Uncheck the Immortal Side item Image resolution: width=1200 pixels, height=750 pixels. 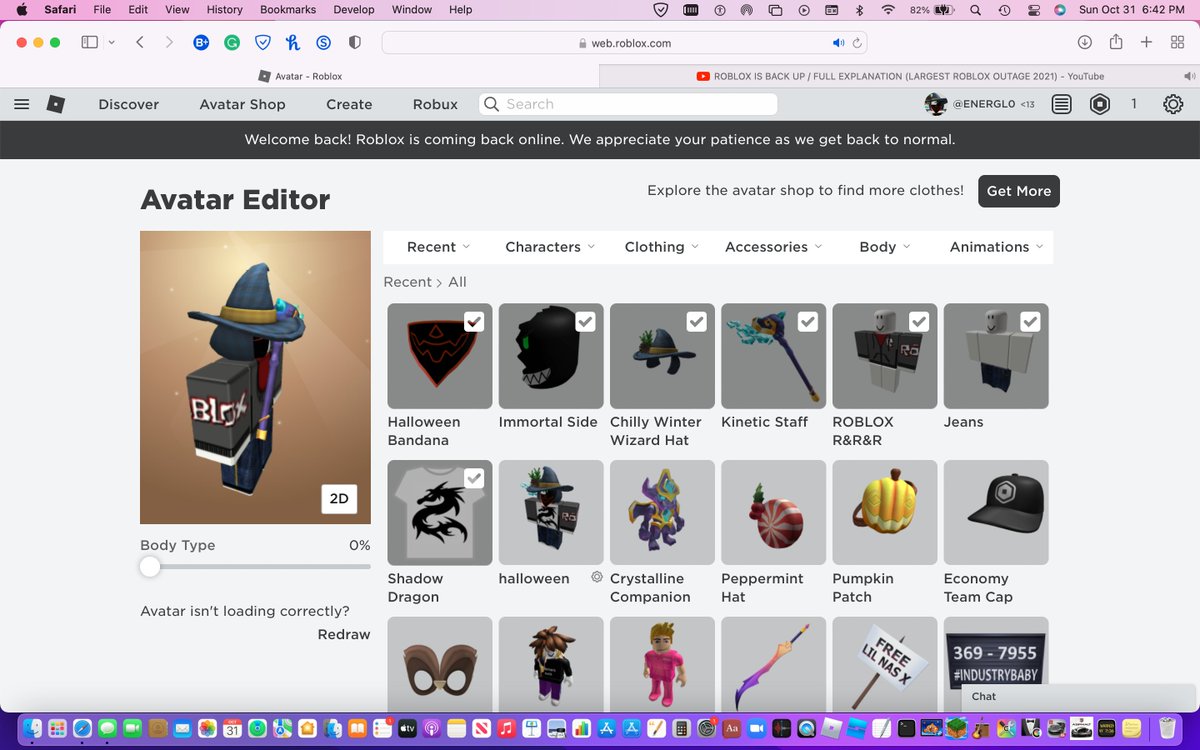(x=585, y=322)
